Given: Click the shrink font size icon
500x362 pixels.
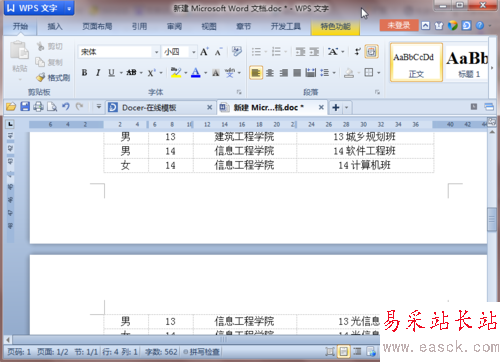Looking at the screenshot, I should [218, 52].
